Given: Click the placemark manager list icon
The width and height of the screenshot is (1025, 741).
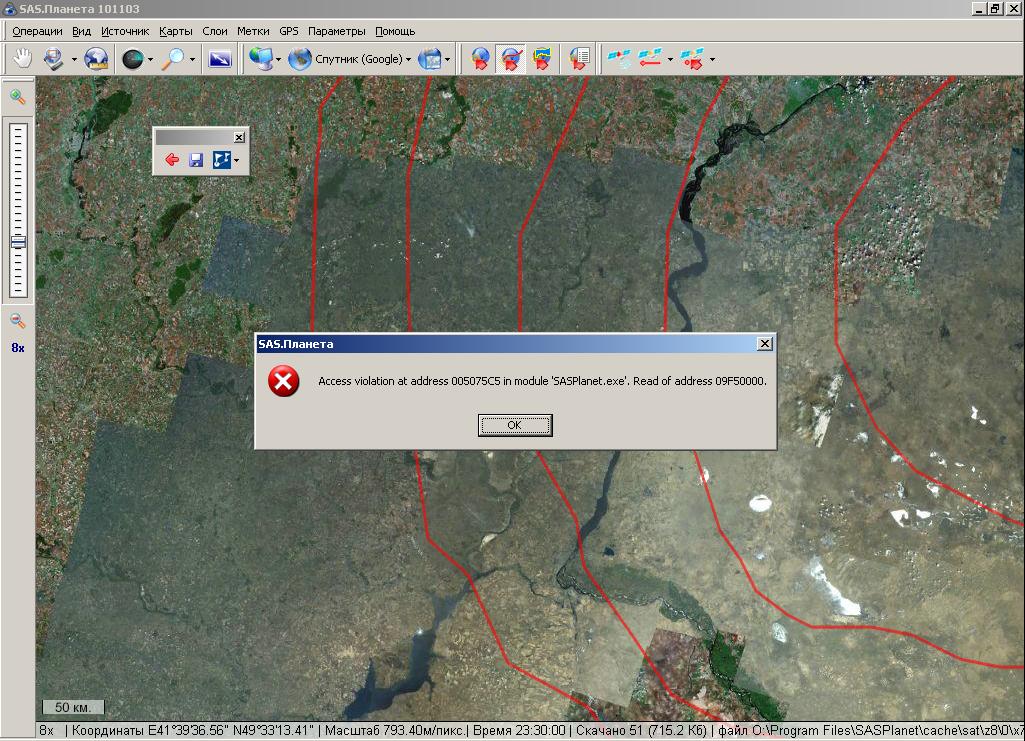Looking at the screenshot, I should click(x=579, y=59).
